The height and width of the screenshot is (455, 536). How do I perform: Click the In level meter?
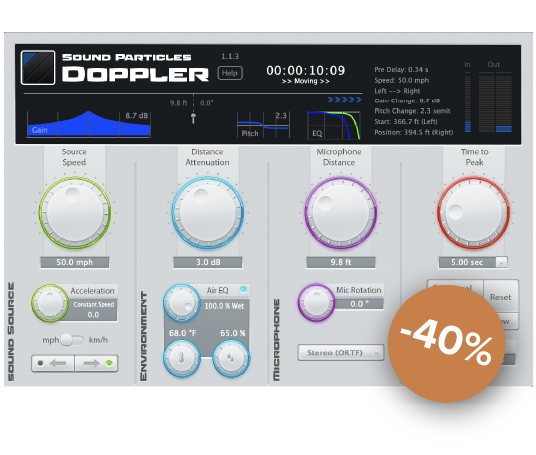(x=468, y=102)
